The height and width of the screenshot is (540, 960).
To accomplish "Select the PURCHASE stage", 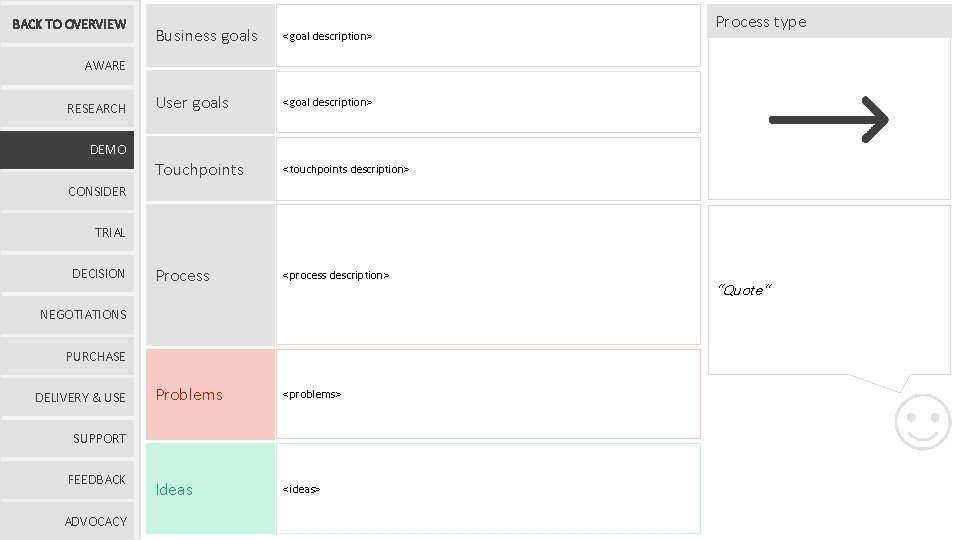I will [68, 356].
